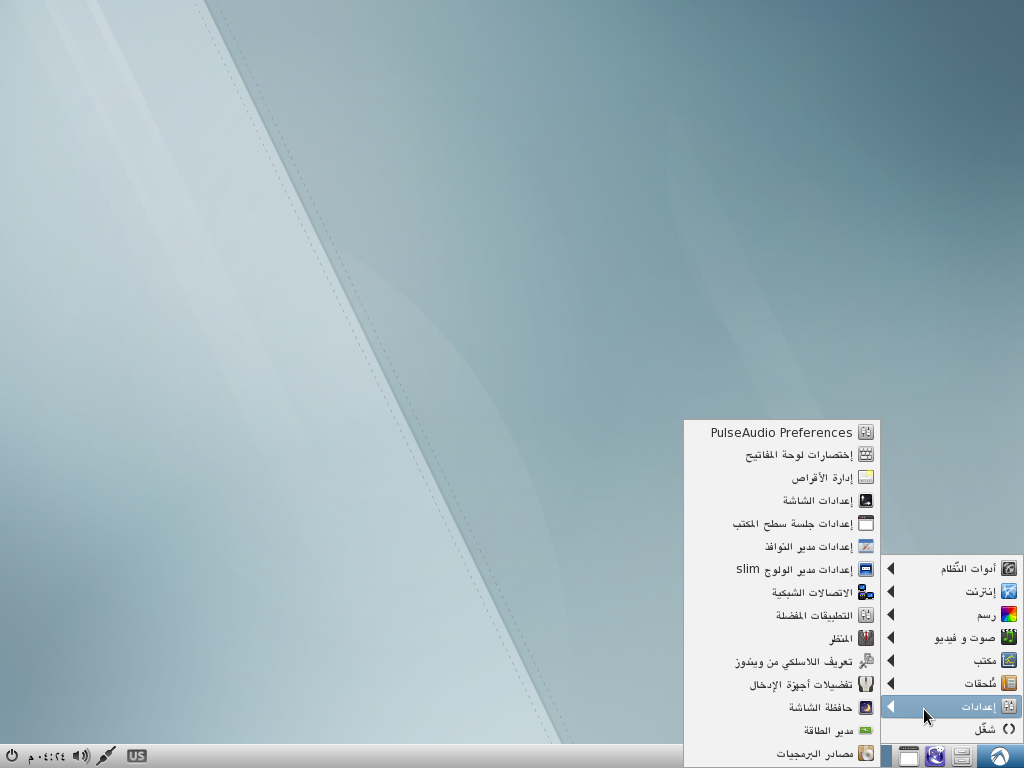Image resolution: width=1024 pixels, height=768 pixels.
Task: Switch desktop via the blue pager box
Action: [886, 756]
